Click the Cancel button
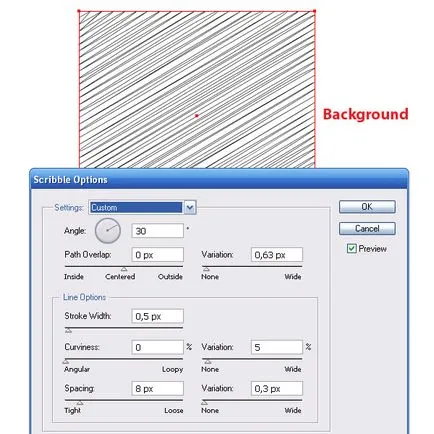This screenshot has width=434, height=434. point(367,229)
